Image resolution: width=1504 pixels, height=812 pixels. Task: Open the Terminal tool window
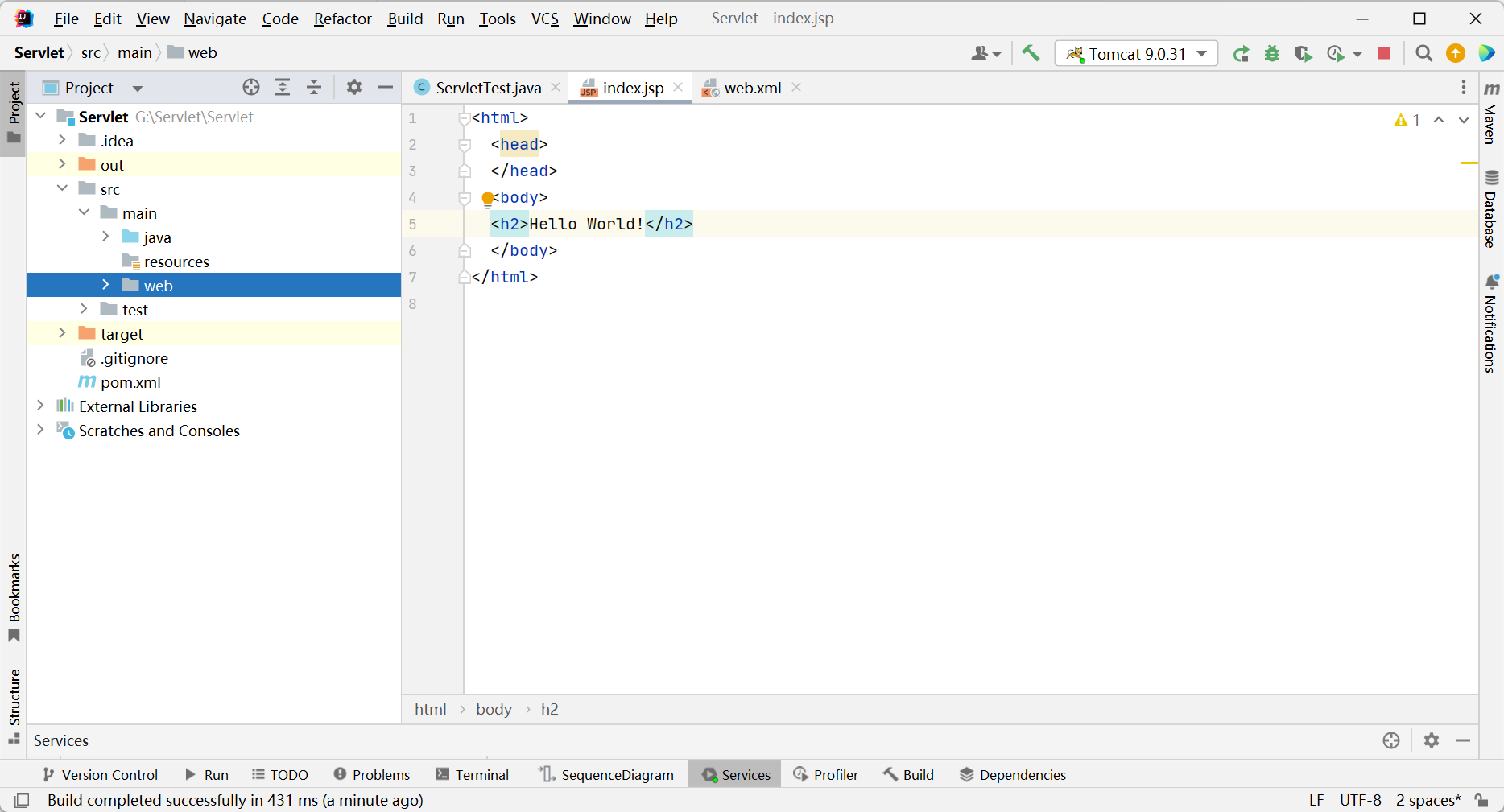tap(473, 775)
